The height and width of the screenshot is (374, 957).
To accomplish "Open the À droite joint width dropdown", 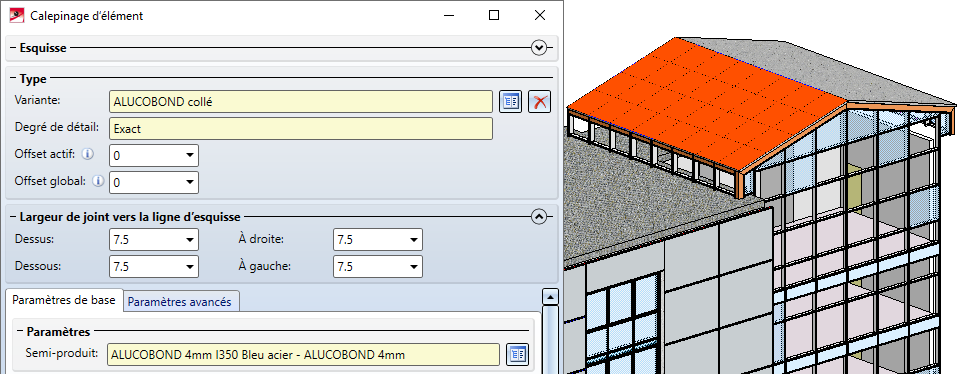I will tap(414, 240).
